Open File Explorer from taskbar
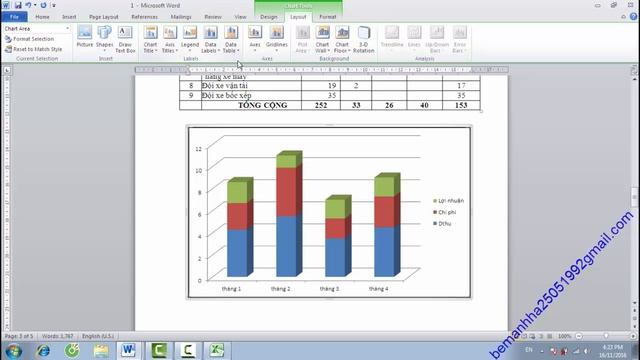Image resolution: width=640 pixels, height=360 pixels. click(101, 351)
